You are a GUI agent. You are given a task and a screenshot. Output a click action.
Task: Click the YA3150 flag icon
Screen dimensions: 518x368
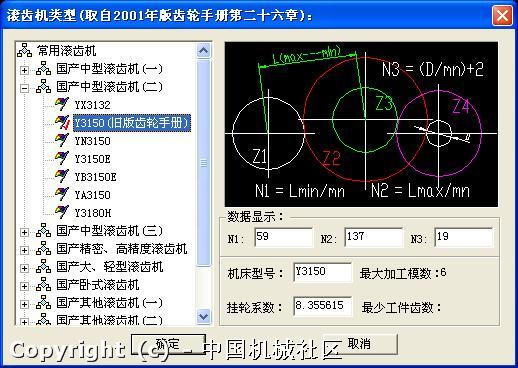(x=62, y=194)
